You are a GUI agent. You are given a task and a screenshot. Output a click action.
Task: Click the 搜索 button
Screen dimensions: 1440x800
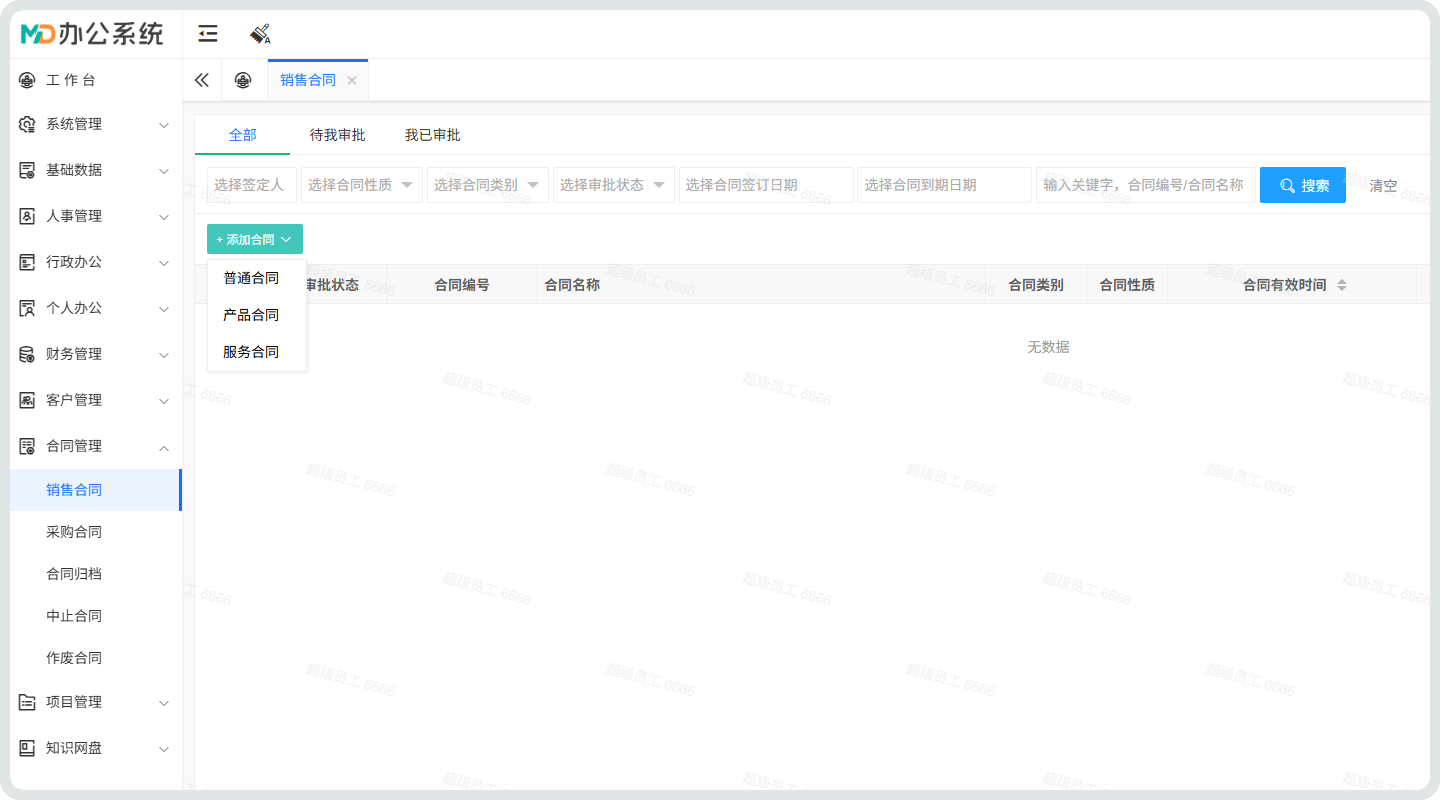(1302, 185)
